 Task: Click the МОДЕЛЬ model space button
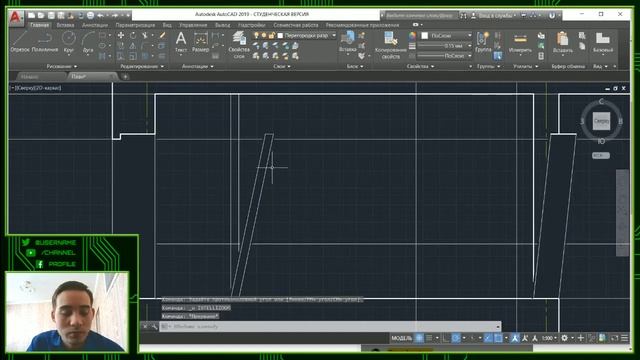click(402, 338)
